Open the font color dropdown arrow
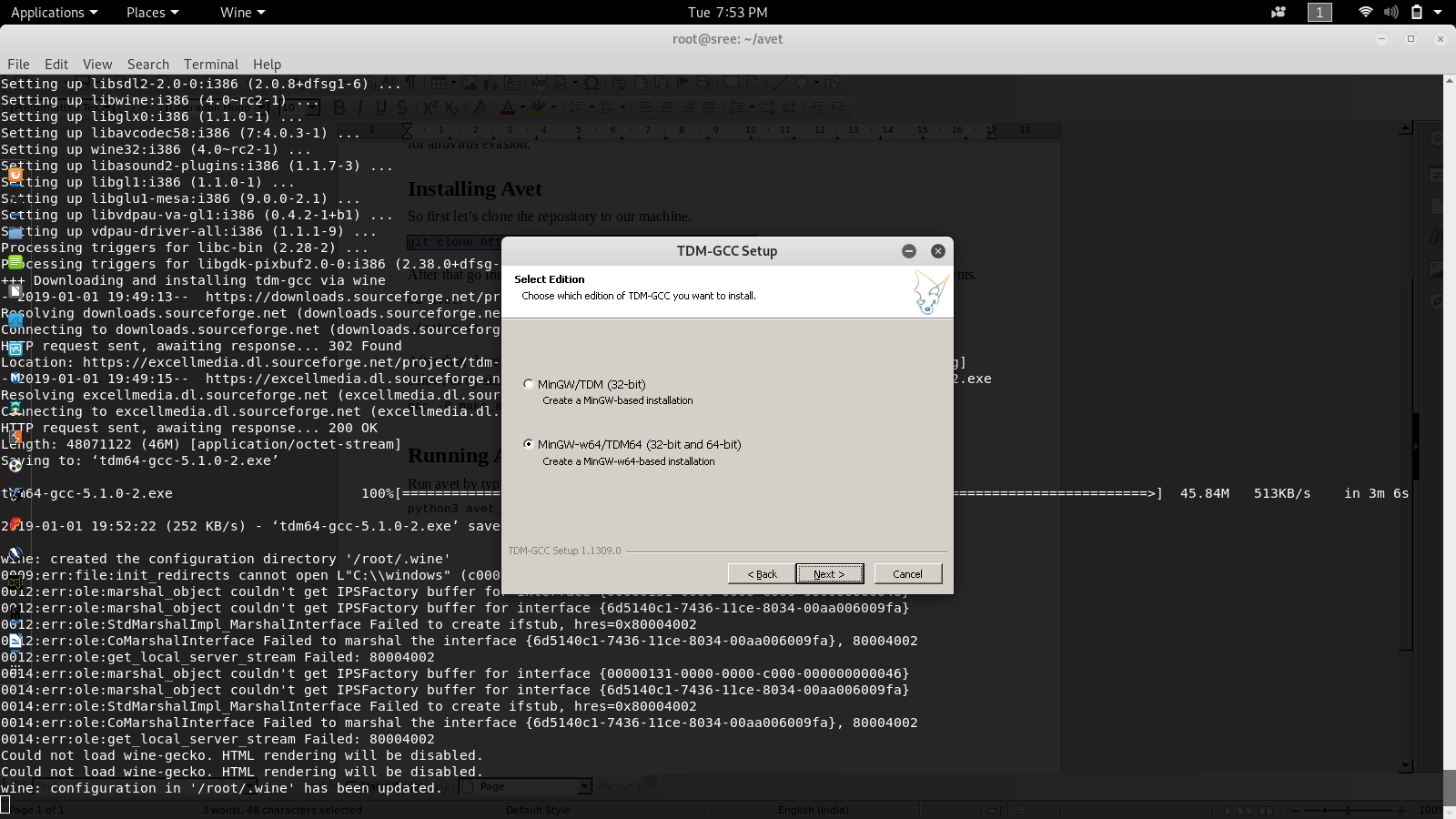The width and height of the screenshot is (1456, 819). 522,107
